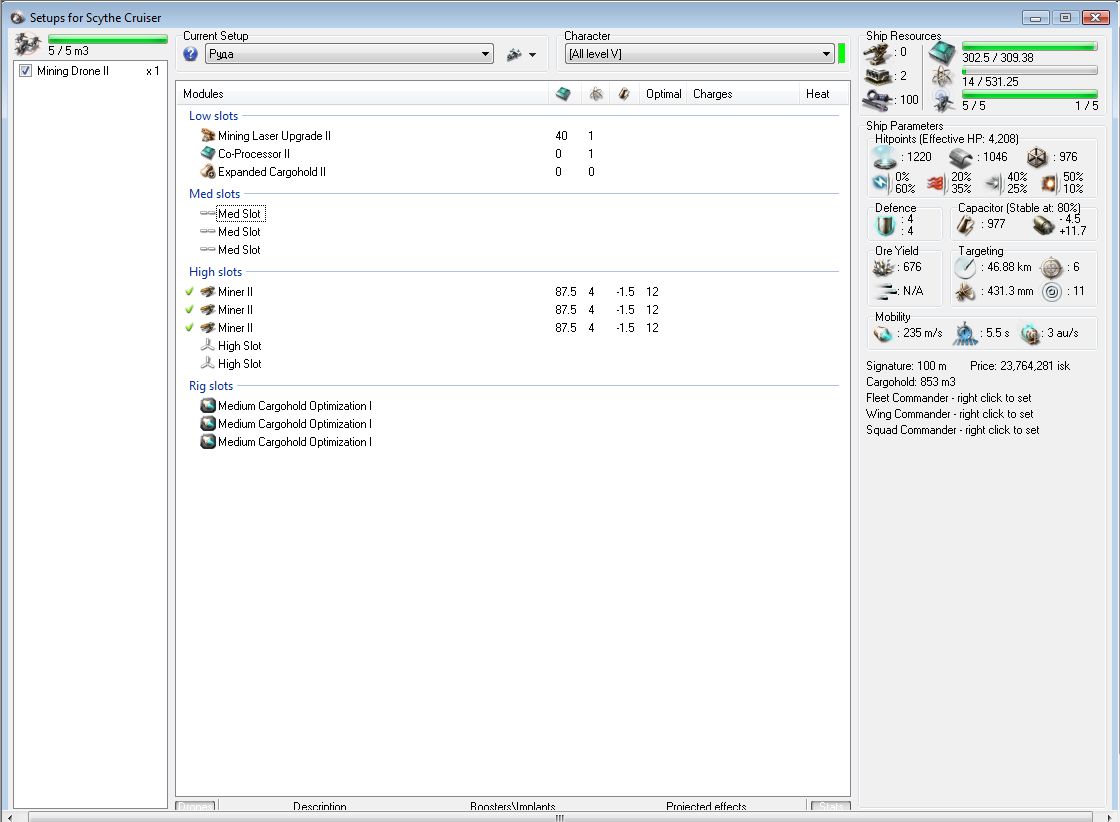Select the second empty Med Slot
This screenshot has height=822, width=1120.
click(x=239, y=231)
